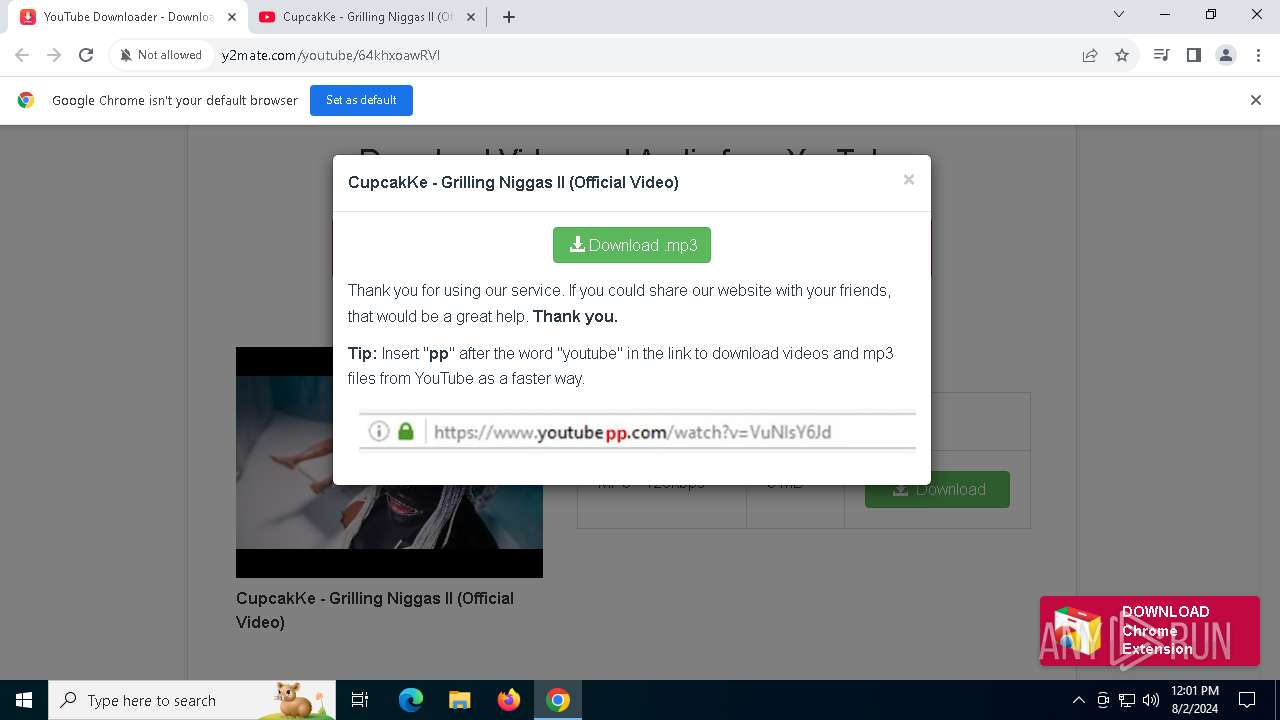Screen dimensions: 1280x720
Task: Reload the current page
Action: [x=86, y=55]
